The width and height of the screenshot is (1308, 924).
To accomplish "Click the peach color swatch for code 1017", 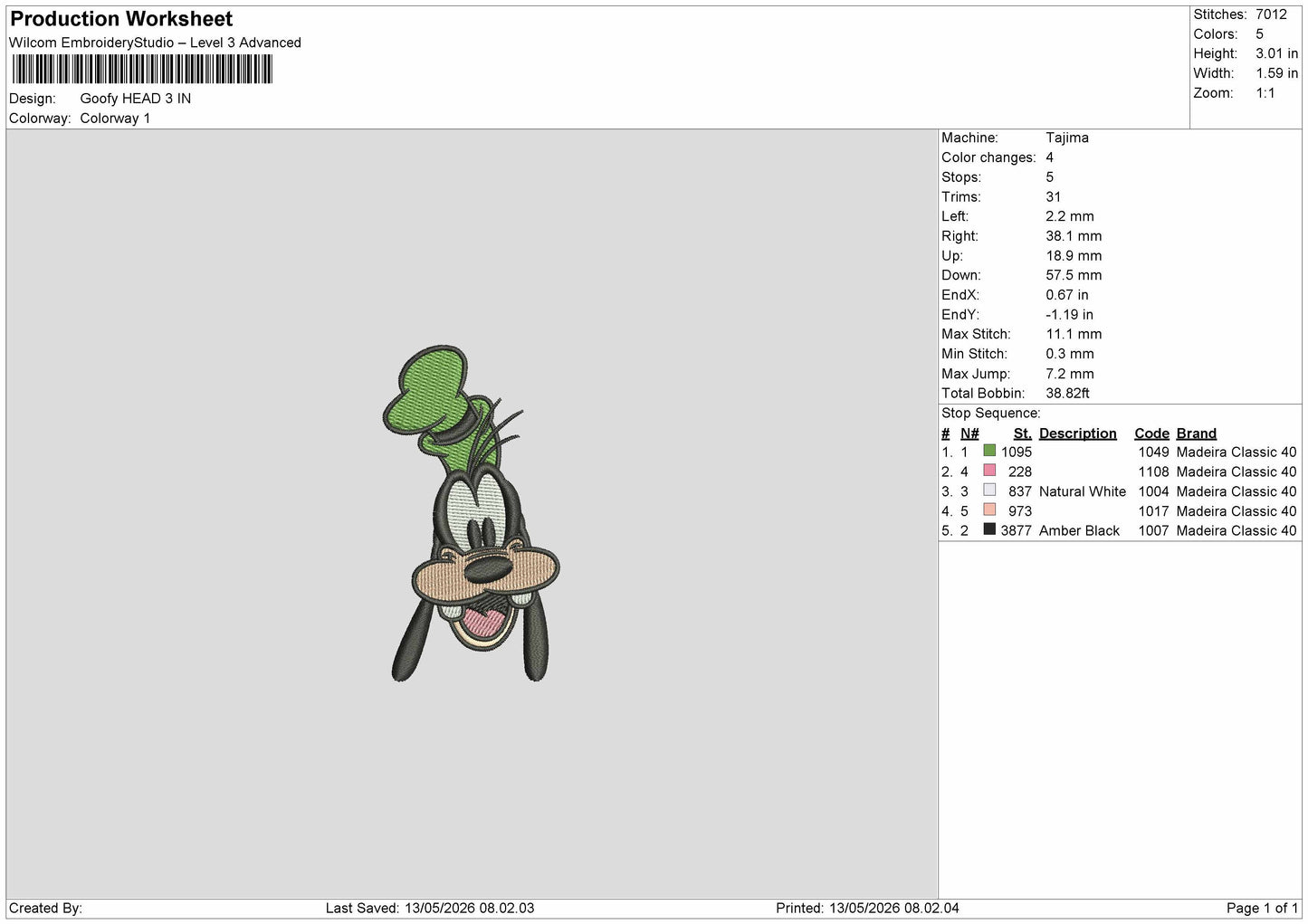I will point(989,510).
